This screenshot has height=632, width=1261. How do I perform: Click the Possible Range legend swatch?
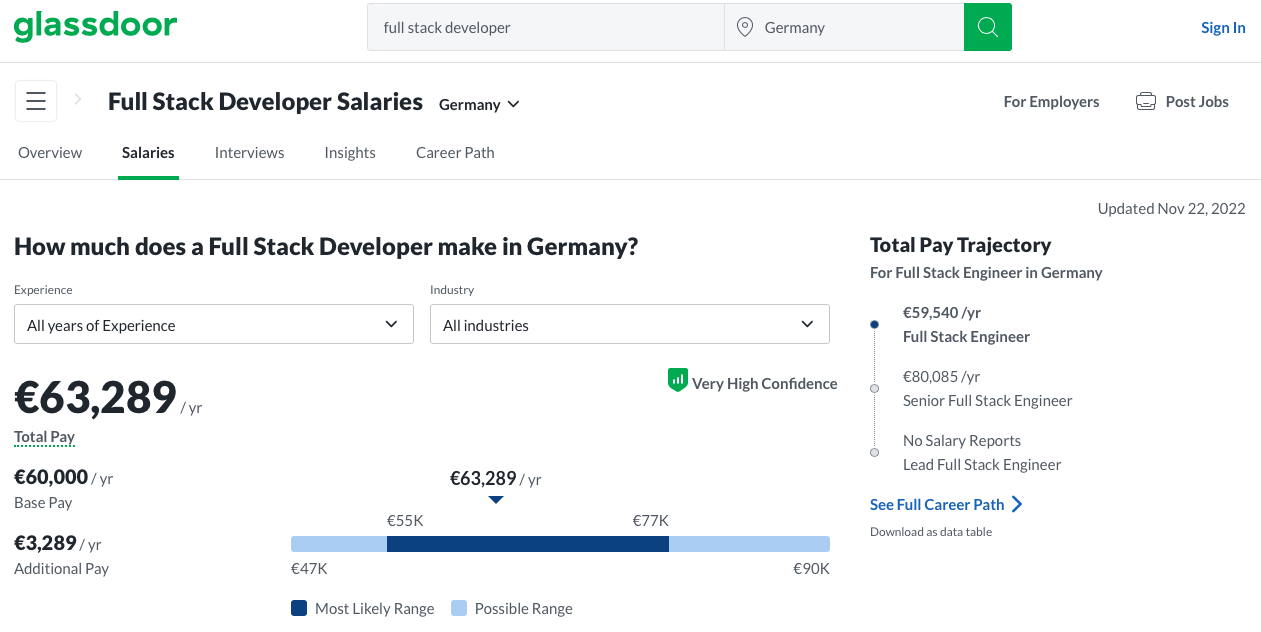click(x=459, y=608)
